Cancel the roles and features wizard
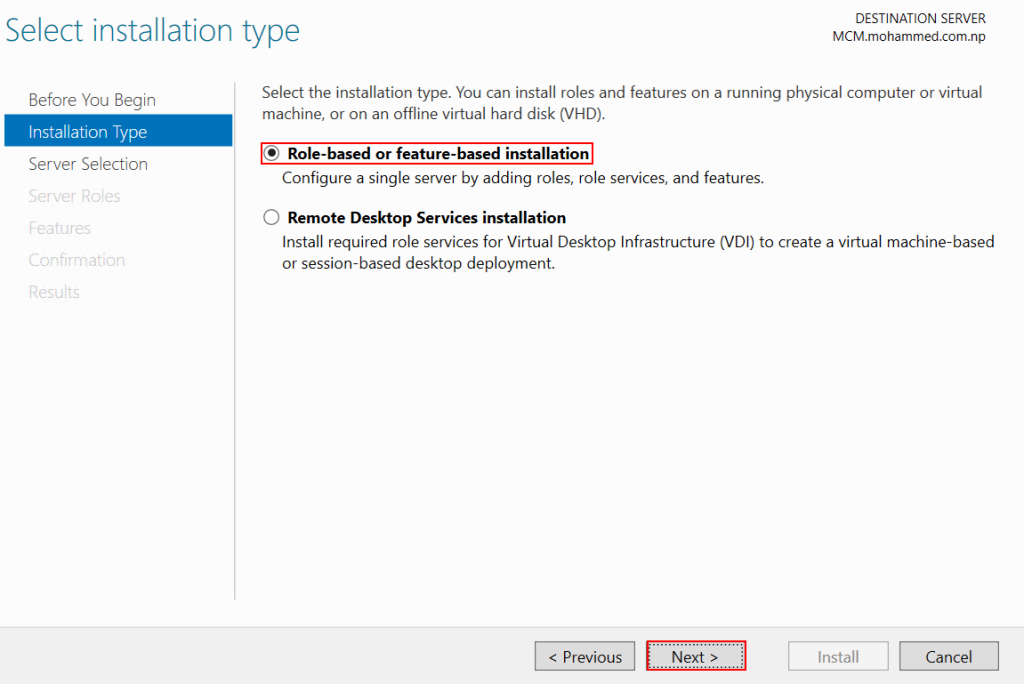The image size is (1024, 684). [949, 657]
